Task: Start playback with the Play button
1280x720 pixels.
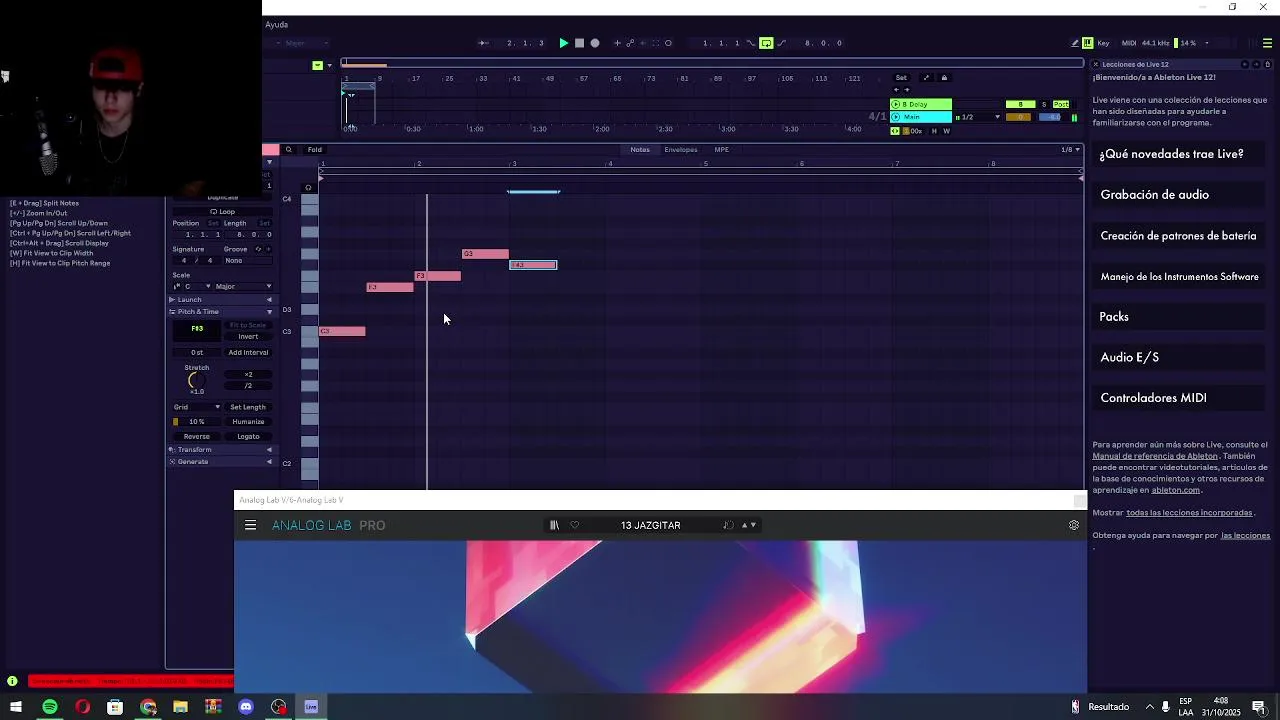Action: point(564,43)
